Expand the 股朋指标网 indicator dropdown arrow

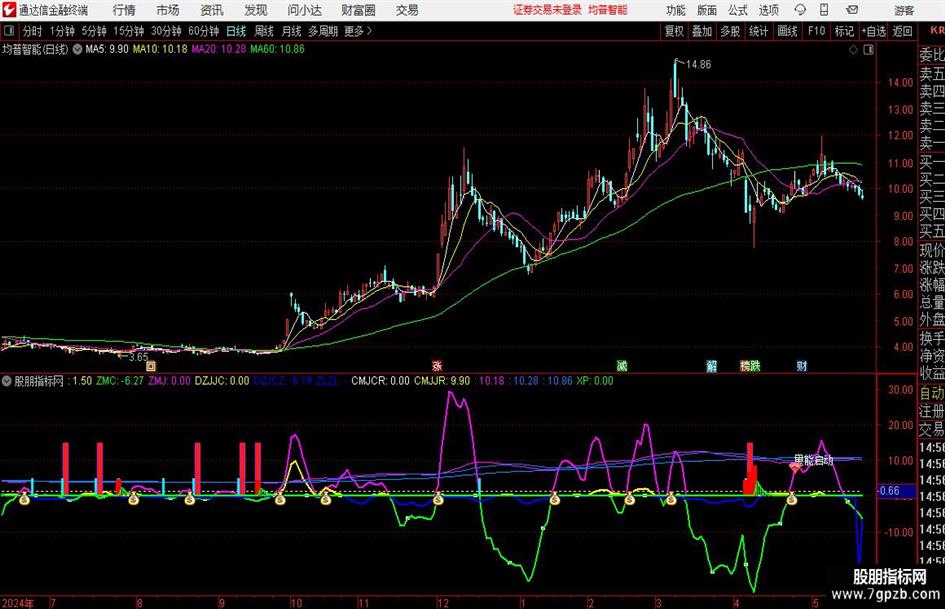[7, 381]
